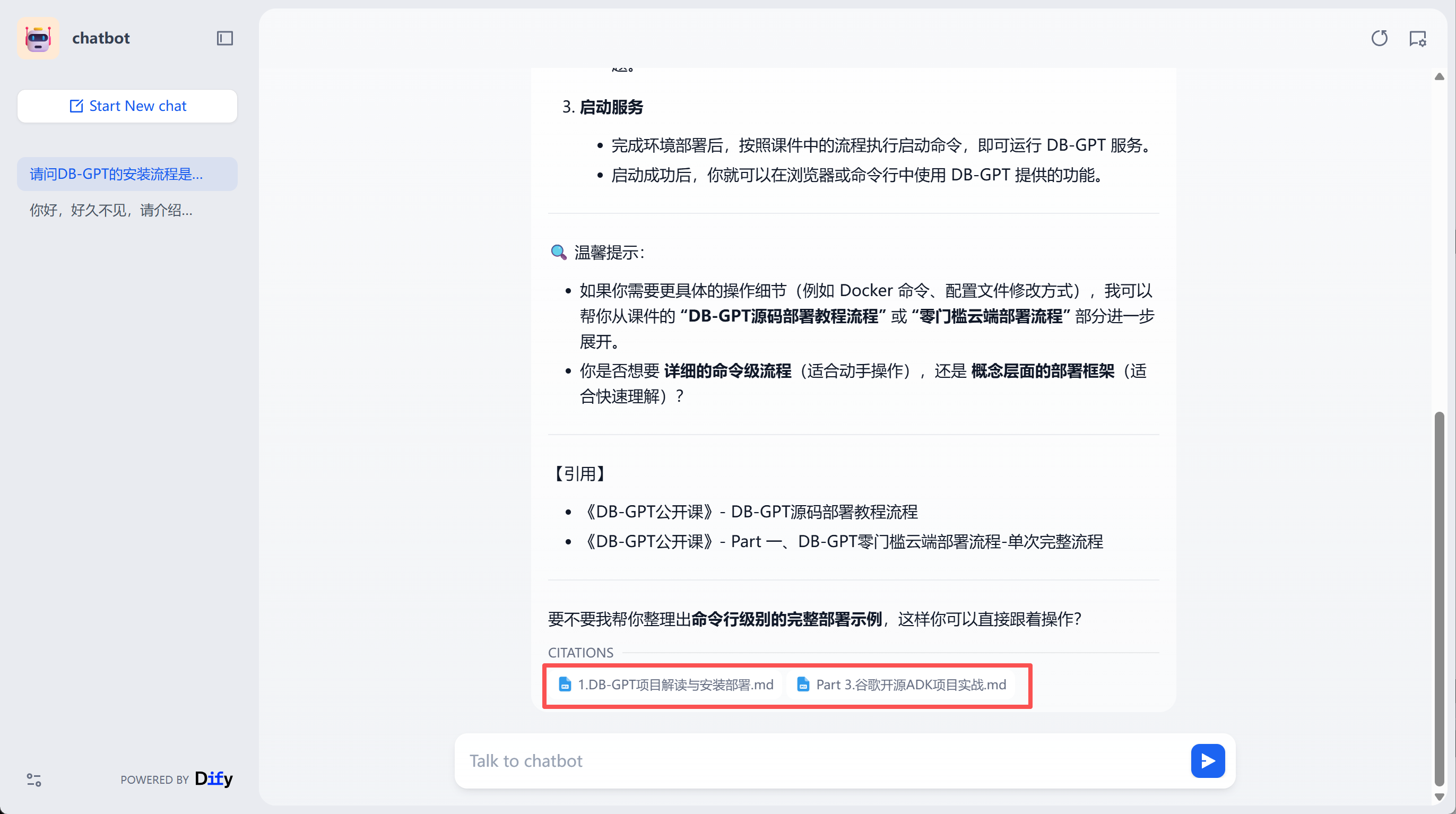Open the 你好，好久不见，请介绍... conversation
Screen dimensions: 1456x814
tap(127, 210)
